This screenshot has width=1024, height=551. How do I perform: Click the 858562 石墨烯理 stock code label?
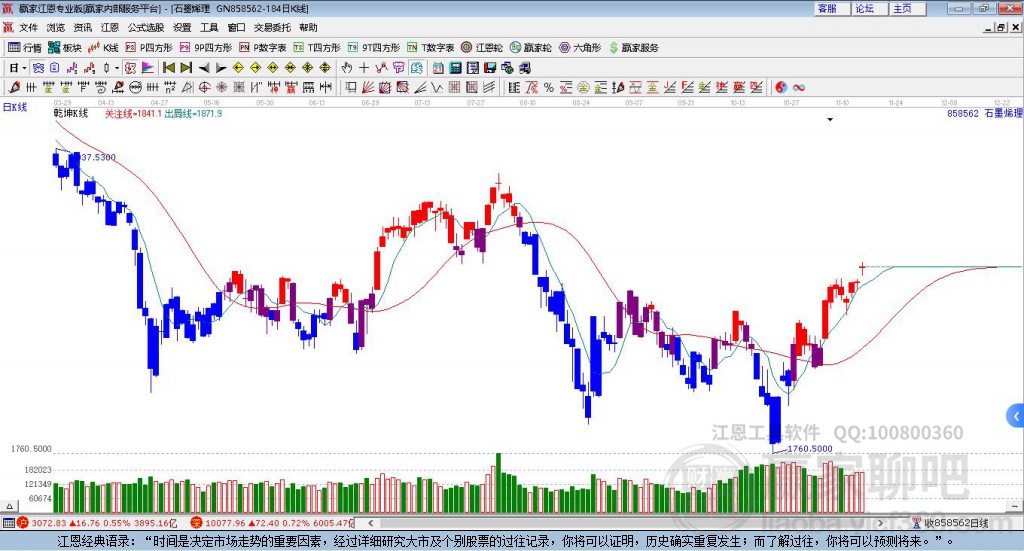click(x=985, y=113)
